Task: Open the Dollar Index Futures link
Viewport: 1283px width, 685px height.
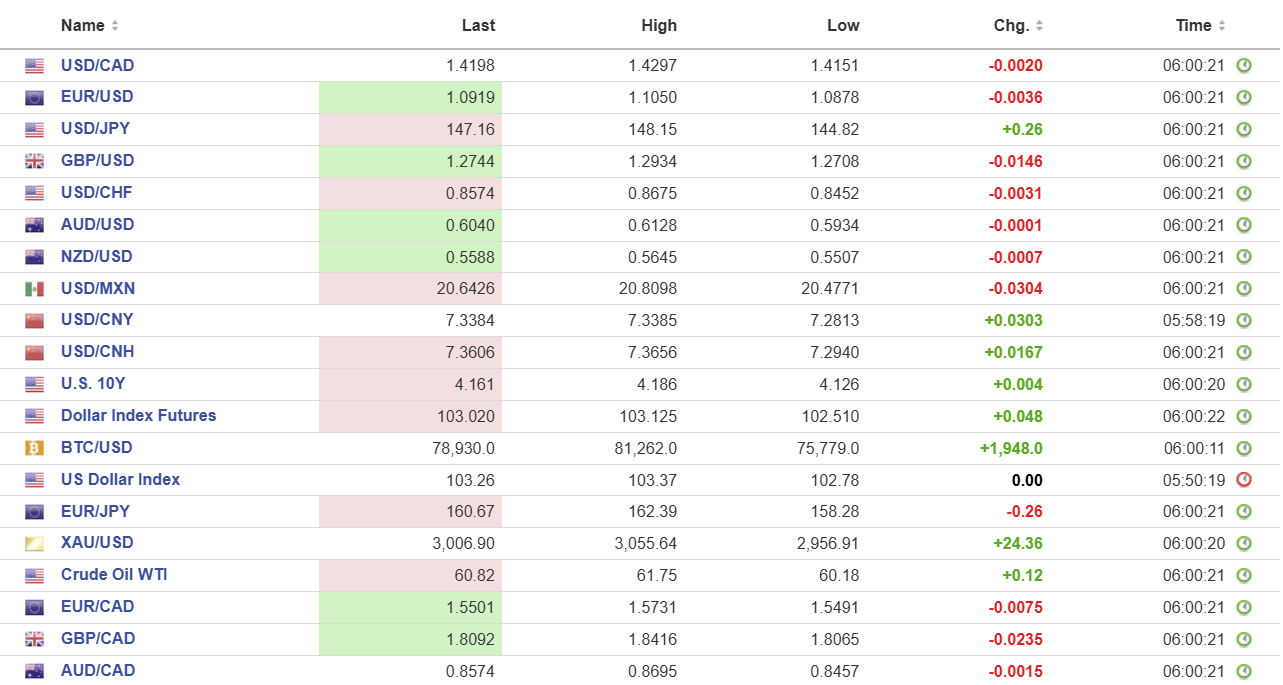Action: tap(138, 416)
